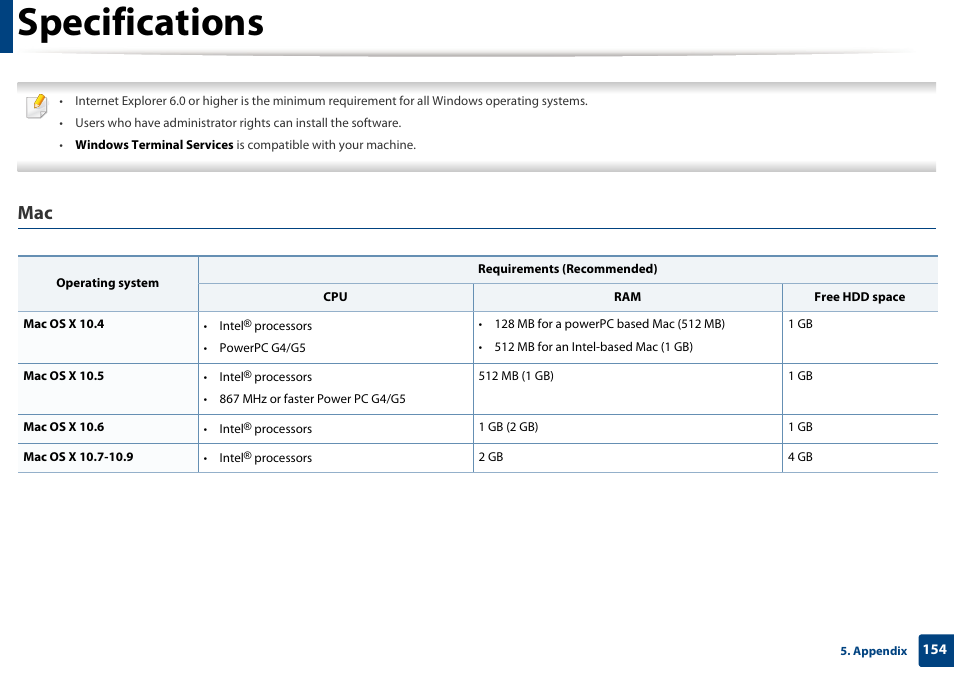Viewport: 954px width, 675px height.
Task: Click the administrator rights note line
Action: tap(238, 123)
